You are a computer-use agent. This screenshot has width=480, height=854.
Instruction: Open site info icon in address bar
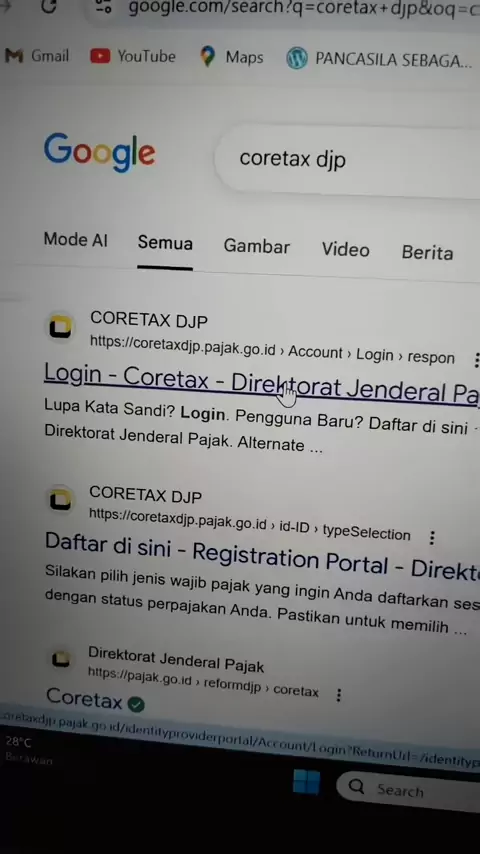click(104, 7)
